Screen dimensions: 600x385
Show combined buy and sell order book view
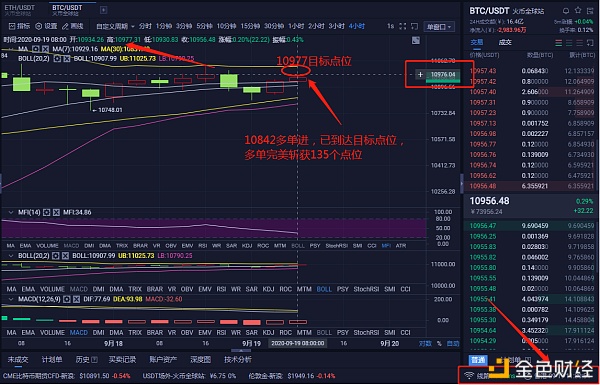click(559, 43)
